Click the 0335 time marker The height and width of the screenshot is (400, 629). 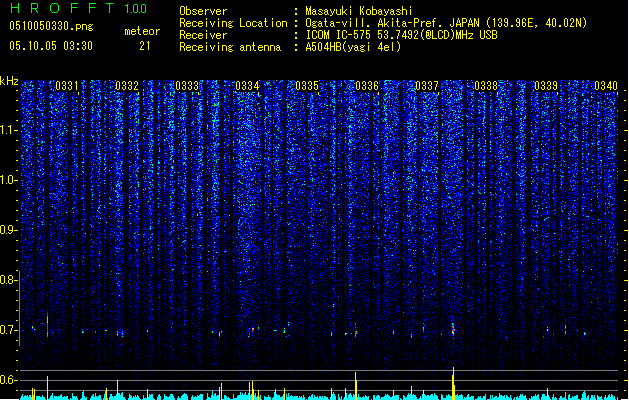click(x=307, y=86)
